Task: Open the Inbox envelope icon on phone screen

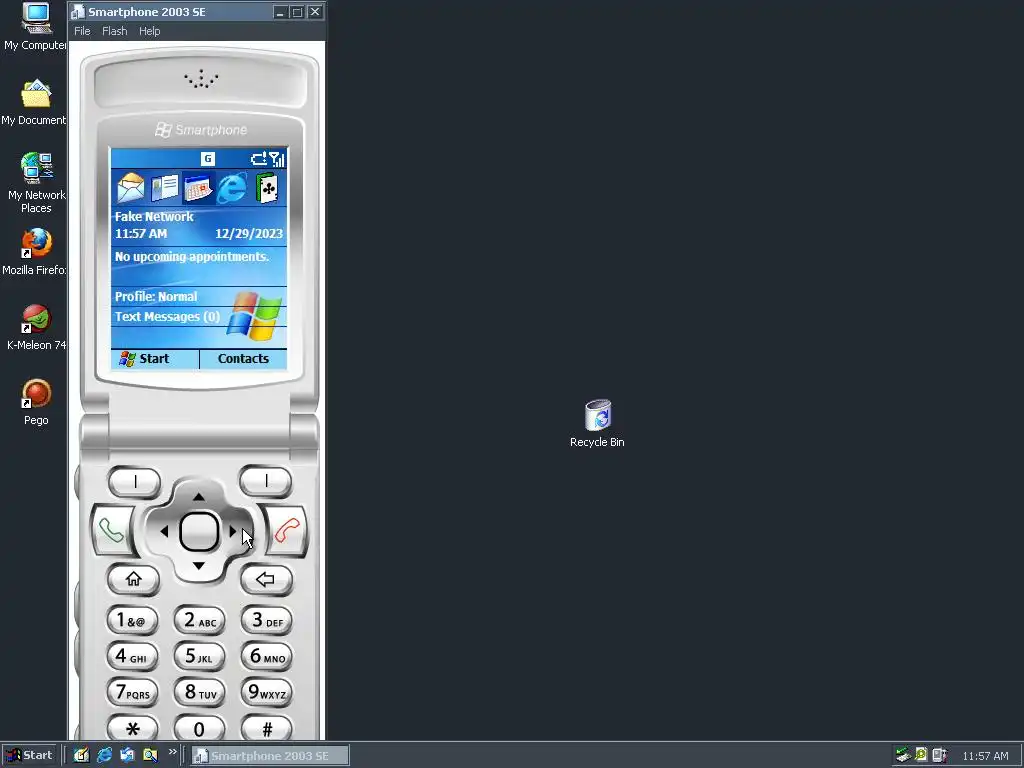Action: 131,188
